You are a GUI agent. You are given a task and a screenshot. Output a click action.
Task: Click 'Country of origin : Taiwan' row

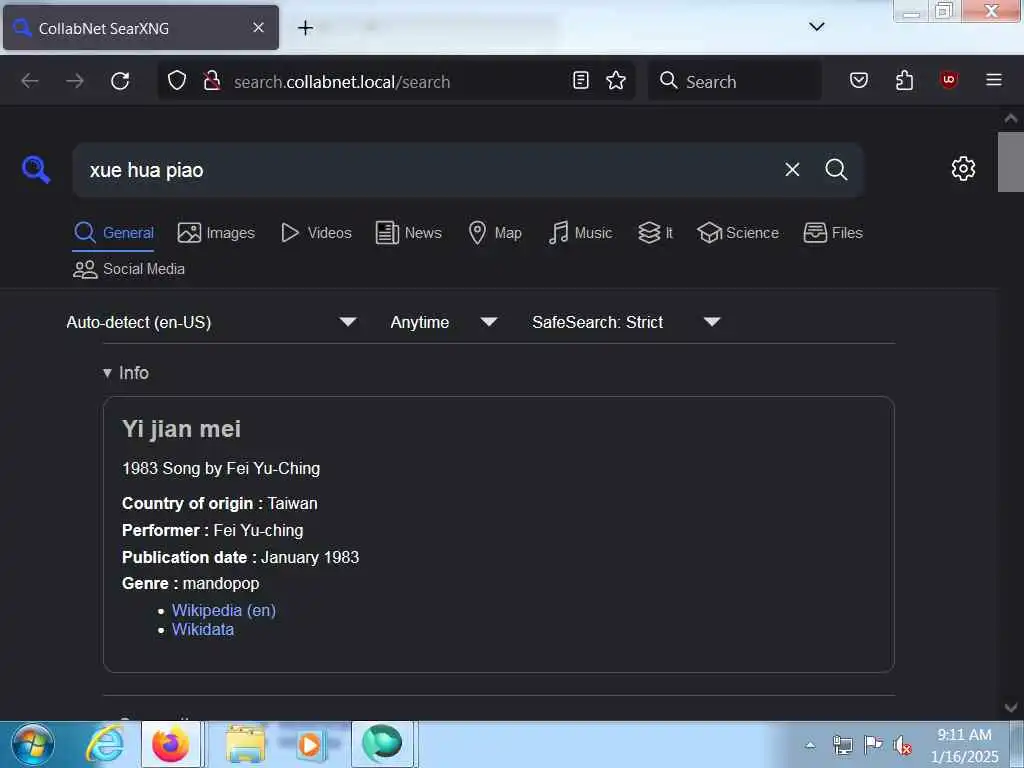click(x=219, y=504)
